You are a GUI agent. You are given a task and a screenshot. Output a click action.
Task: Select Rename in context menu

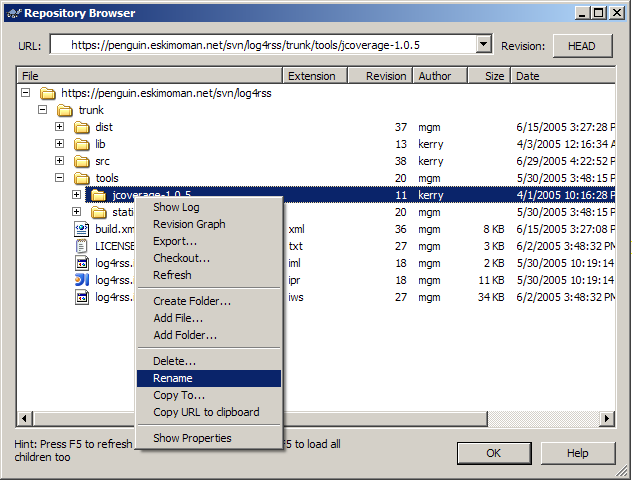click(209, 379)
